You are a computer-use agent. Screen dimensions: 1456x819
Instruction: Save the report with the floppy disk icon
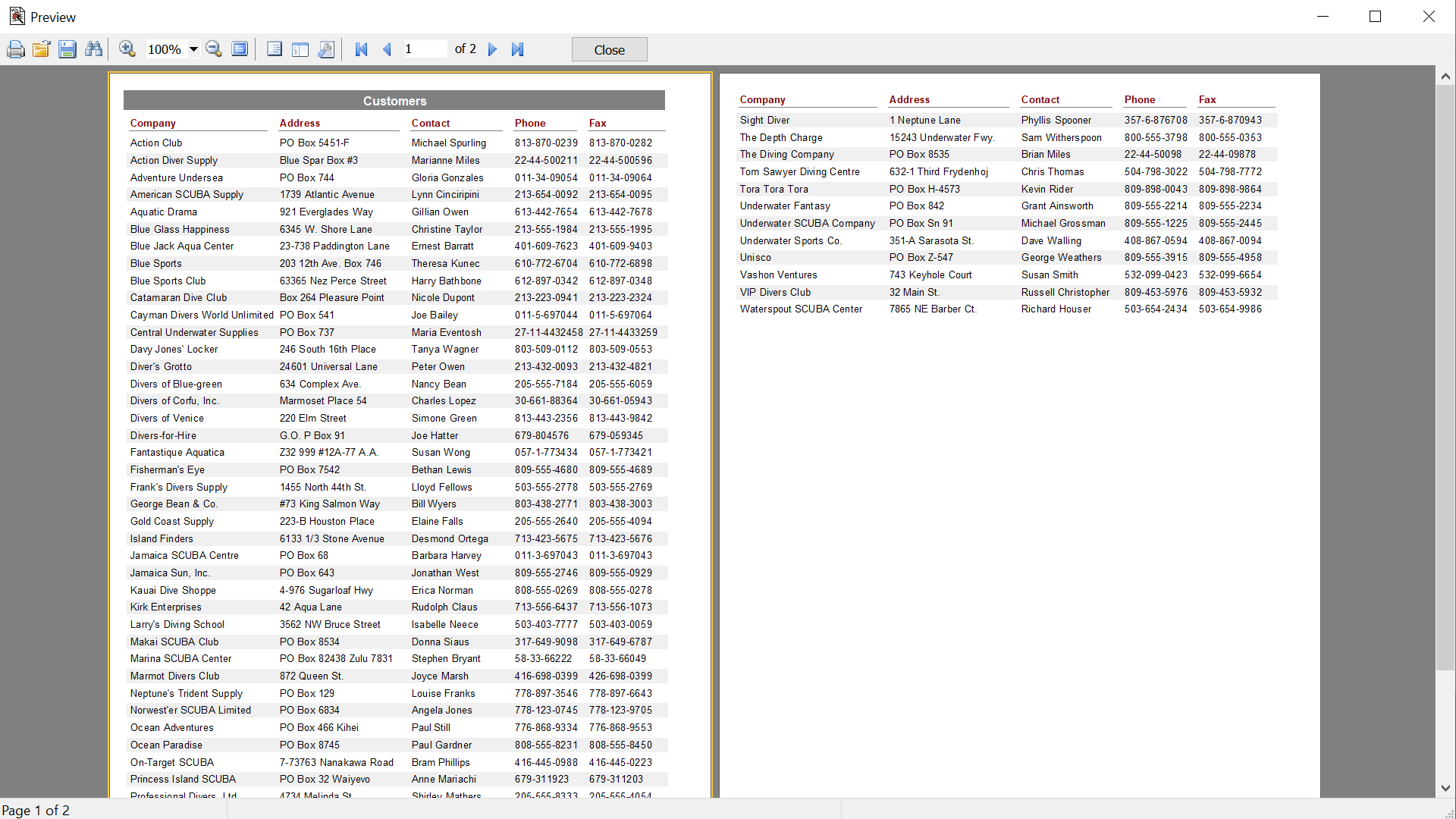coord(67,49)
